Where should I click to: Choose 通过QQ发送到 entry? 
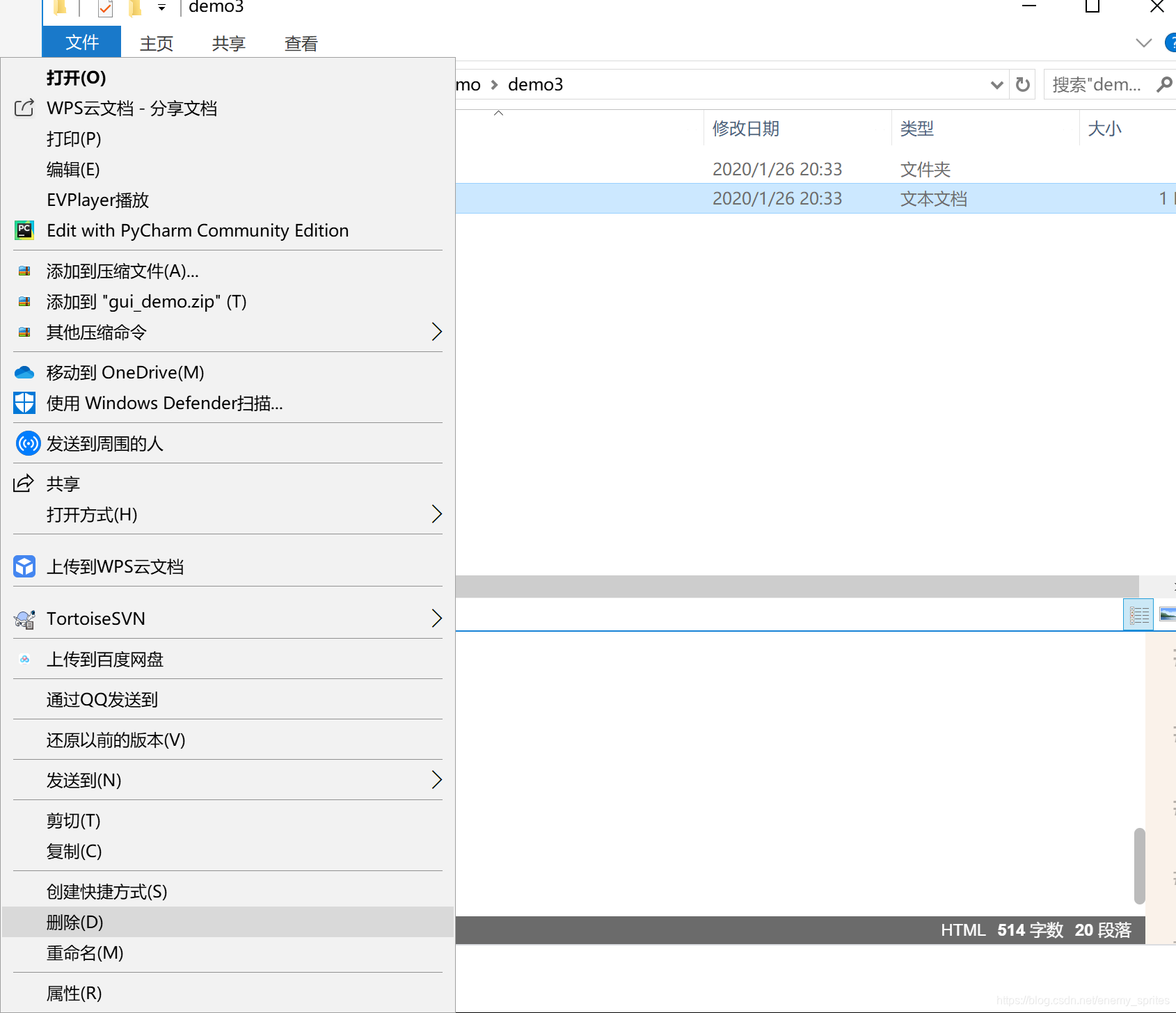coord(228,699)
